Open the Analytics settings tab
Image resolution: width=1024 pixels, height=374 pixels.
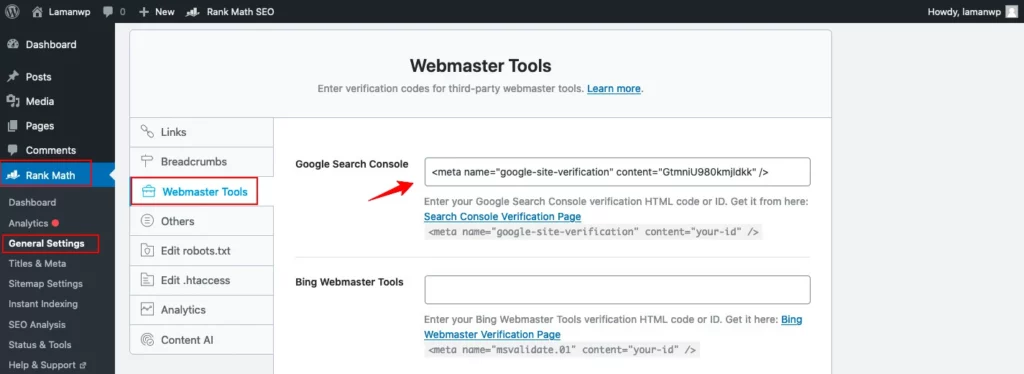pyautogui.click(x=201, y=310)
